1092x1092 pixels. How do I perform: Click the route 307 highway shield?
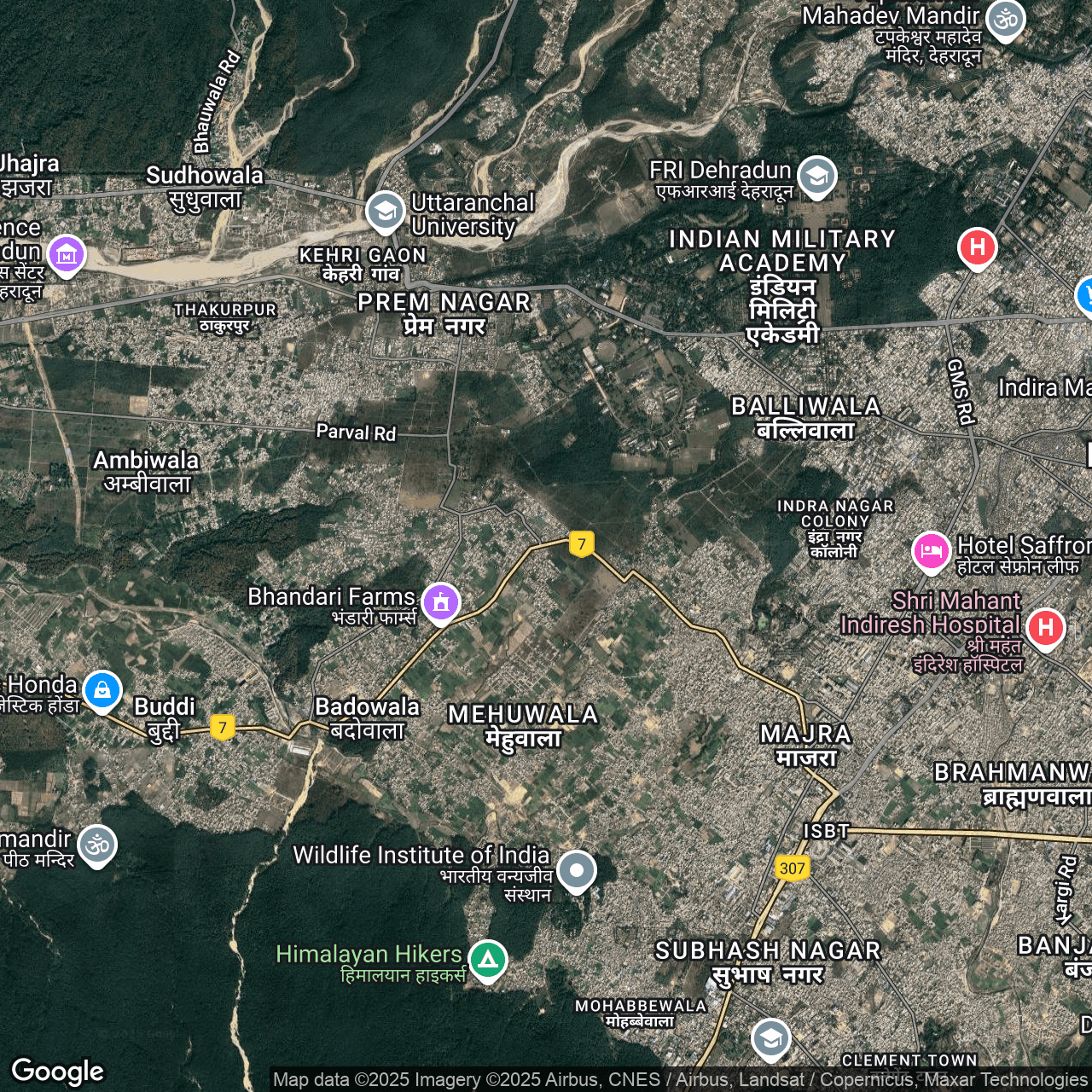click(x=792, y=868)
